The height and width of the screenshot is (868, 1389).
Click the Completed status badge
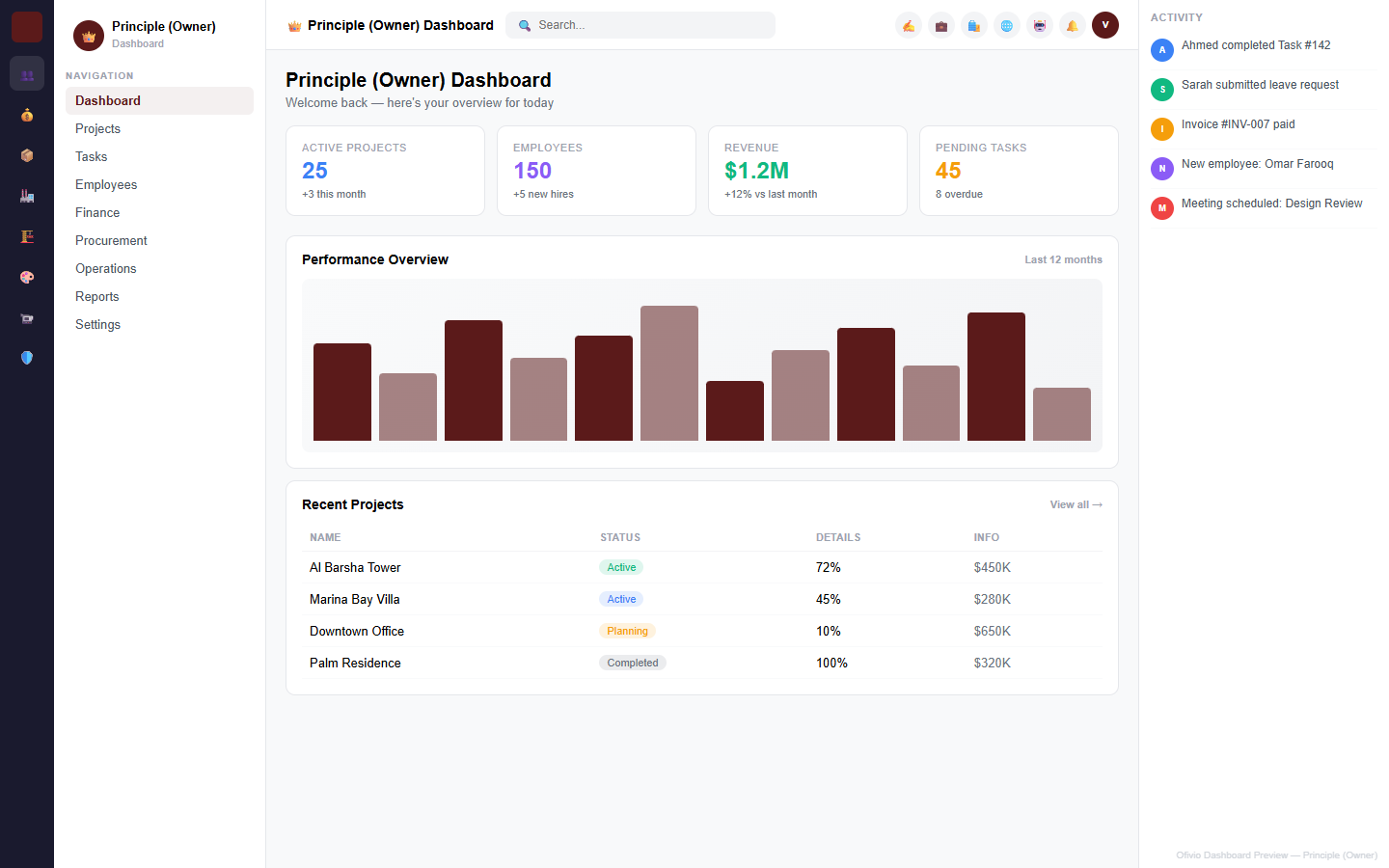(633, 663)
